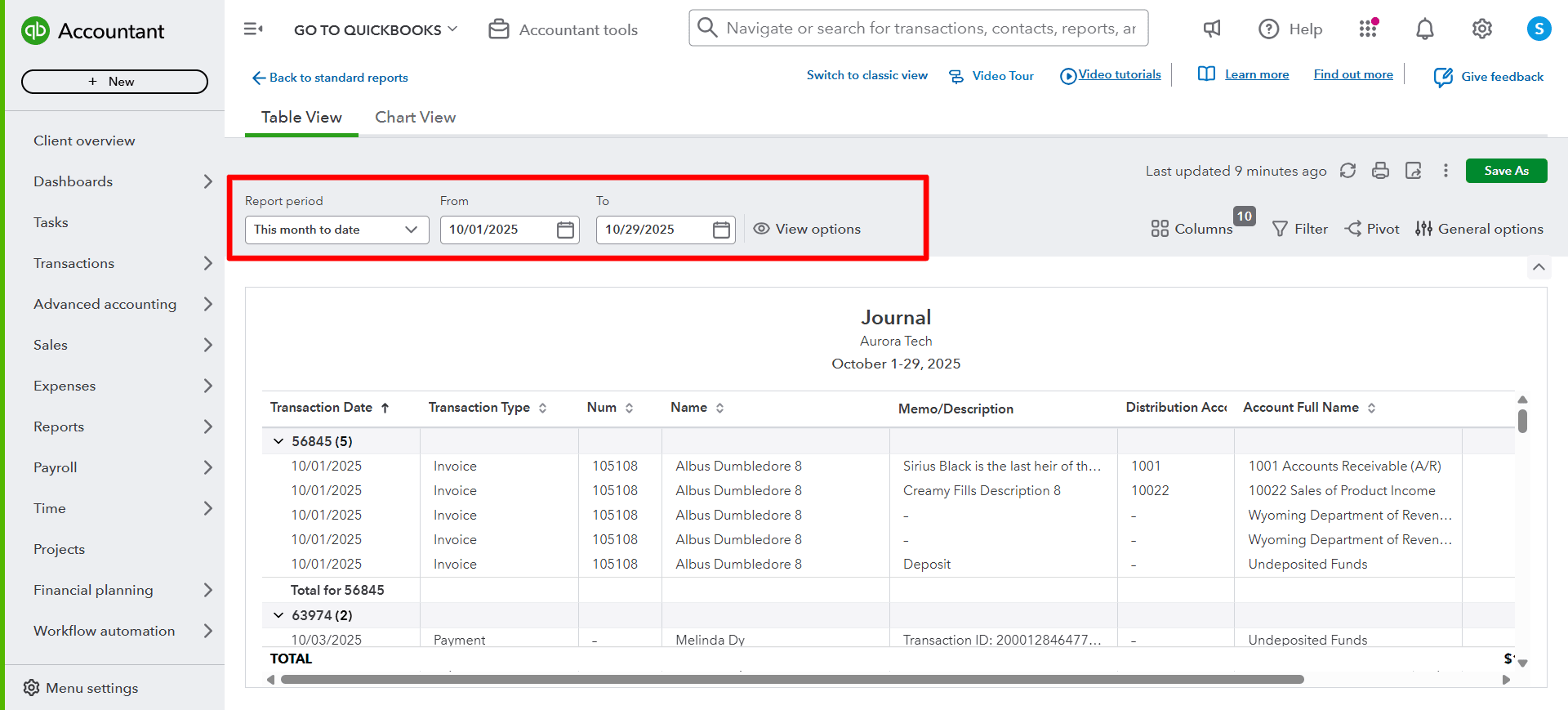Open General options
Image resolution: width=1568 pixels, height=710 pixels.
1479,229
